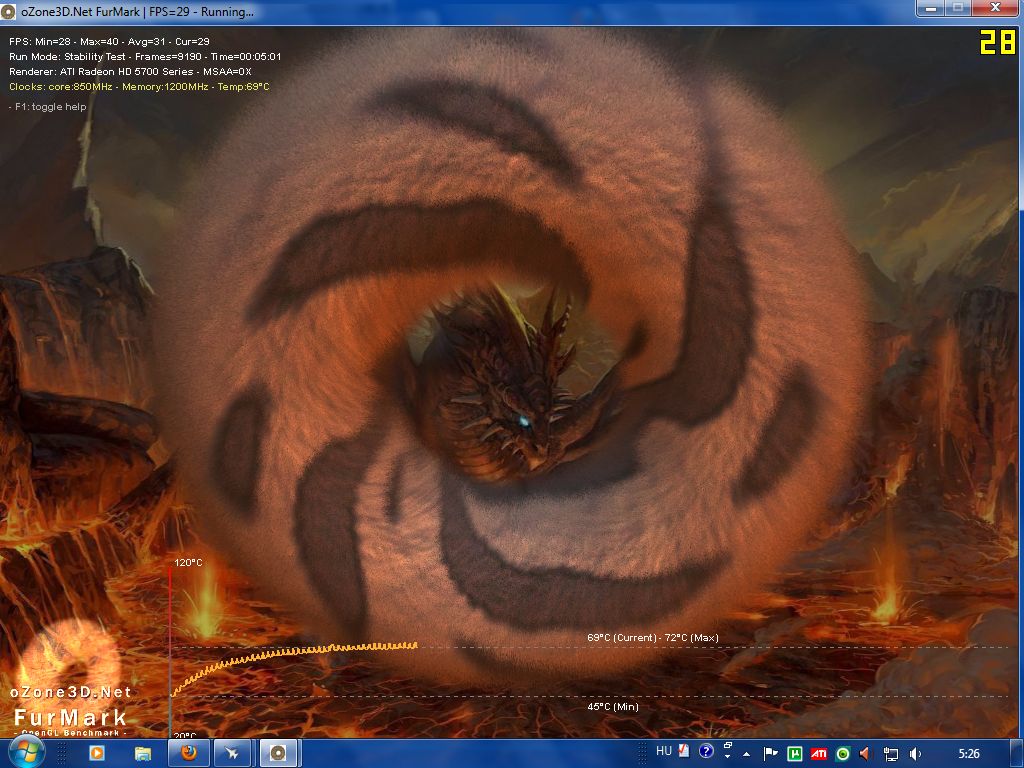Click the taskbar toolbar grip left of HU
The height and width of the screenshot is (768, 1024).
643,753
